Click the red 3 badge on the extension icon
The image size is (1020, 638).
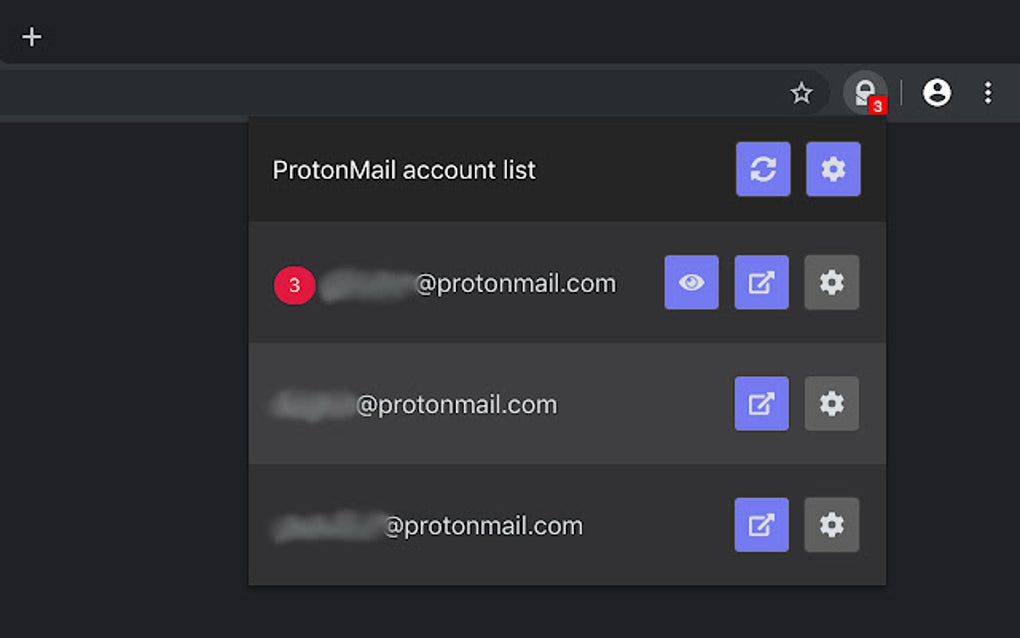coord(879,104)
